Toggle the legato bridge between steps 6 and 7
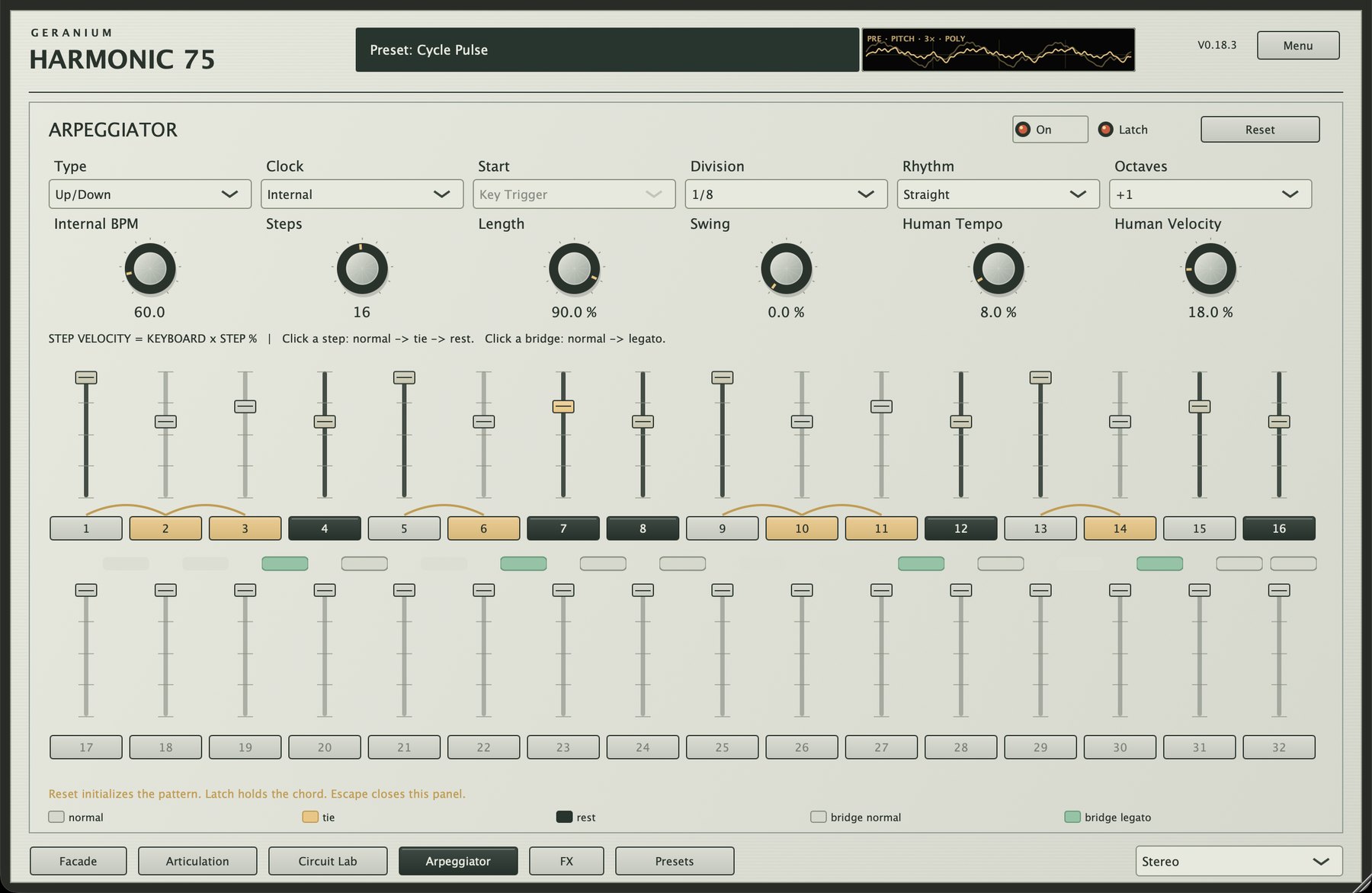Viewport: 1372px width, 893px height. tap(524, 564)
